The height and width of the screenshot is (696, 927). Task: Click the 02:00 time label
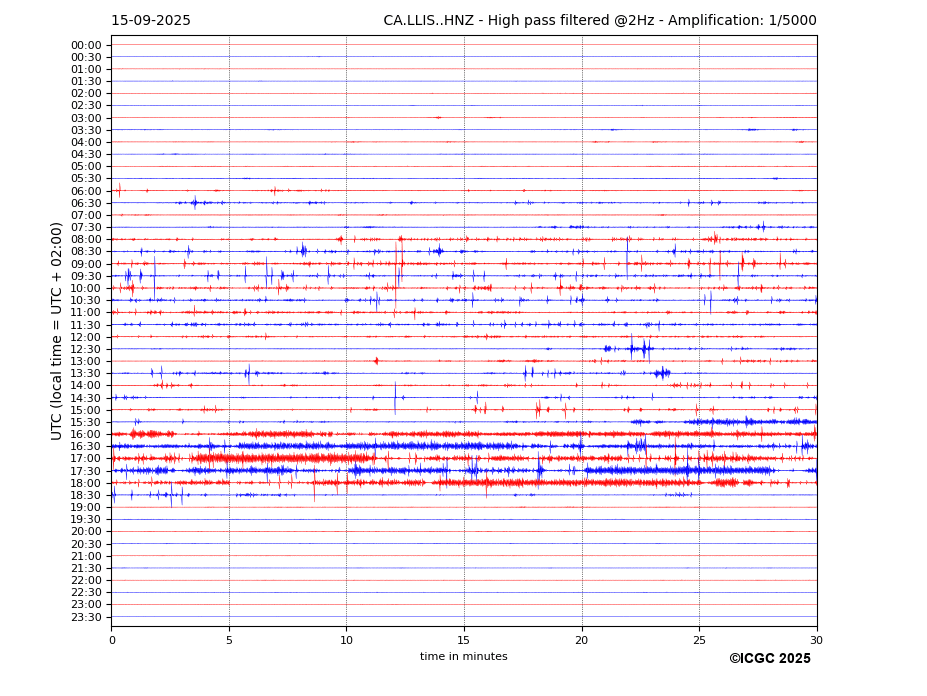coord(86,93)
